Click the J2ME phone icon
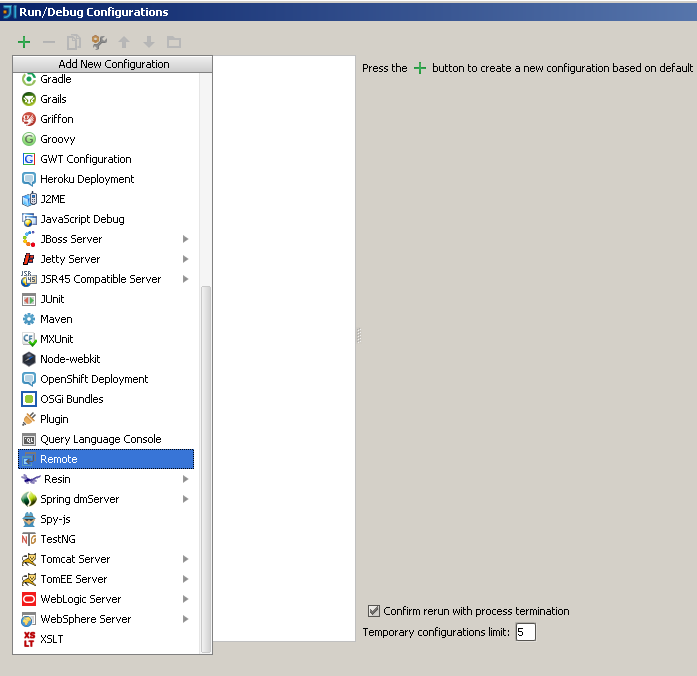 point(29,199)
